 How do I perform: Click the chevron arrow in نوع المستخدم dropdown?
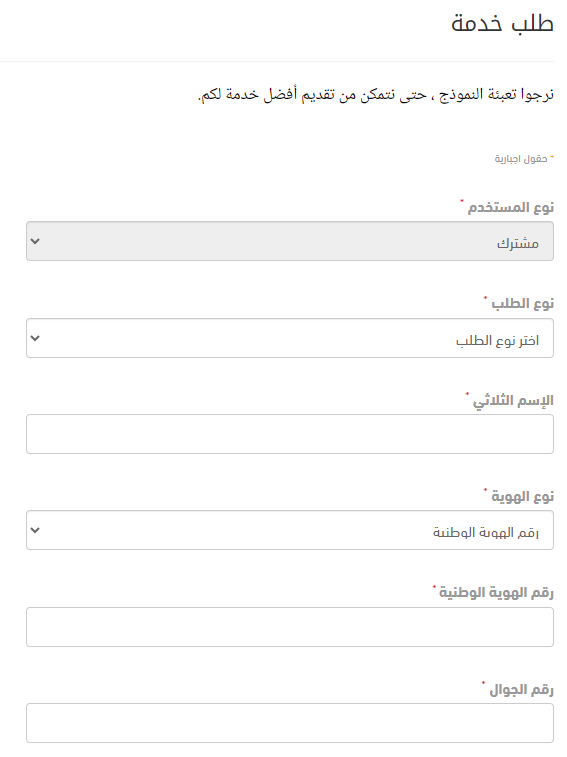click(35, 241)
